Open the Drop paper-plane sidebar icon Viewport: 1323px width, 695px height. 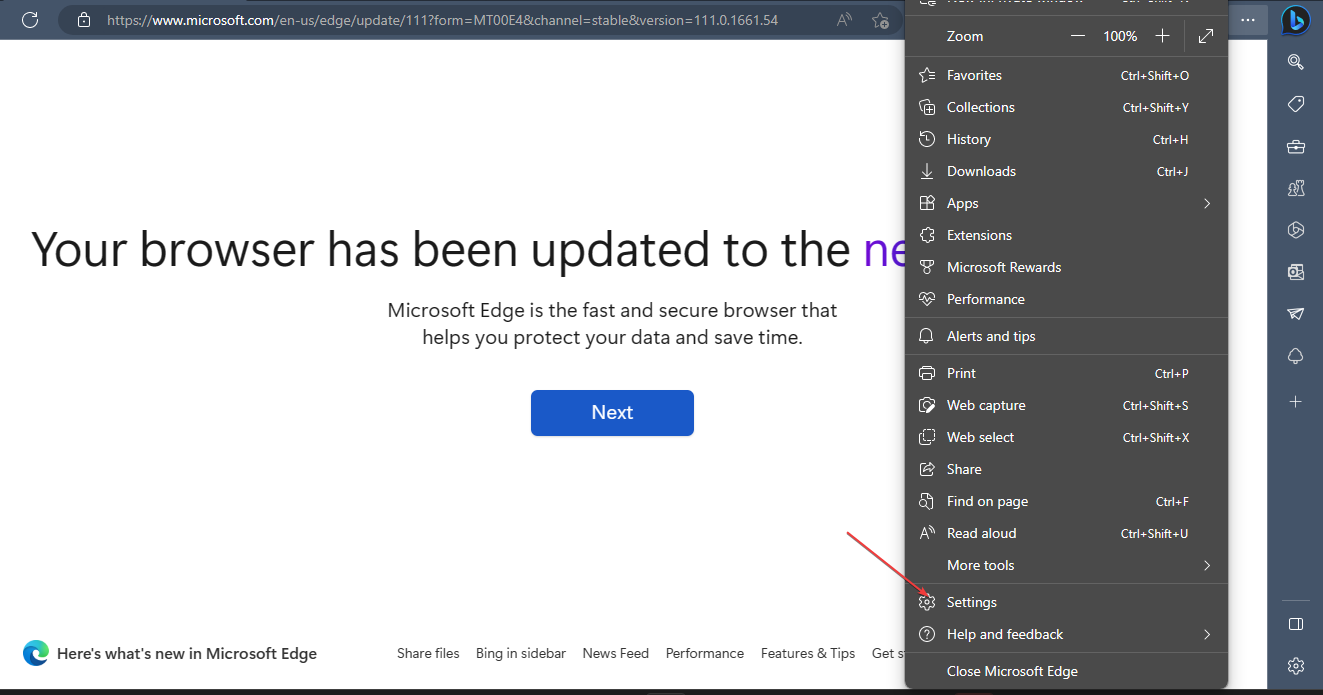[1295, 313]
